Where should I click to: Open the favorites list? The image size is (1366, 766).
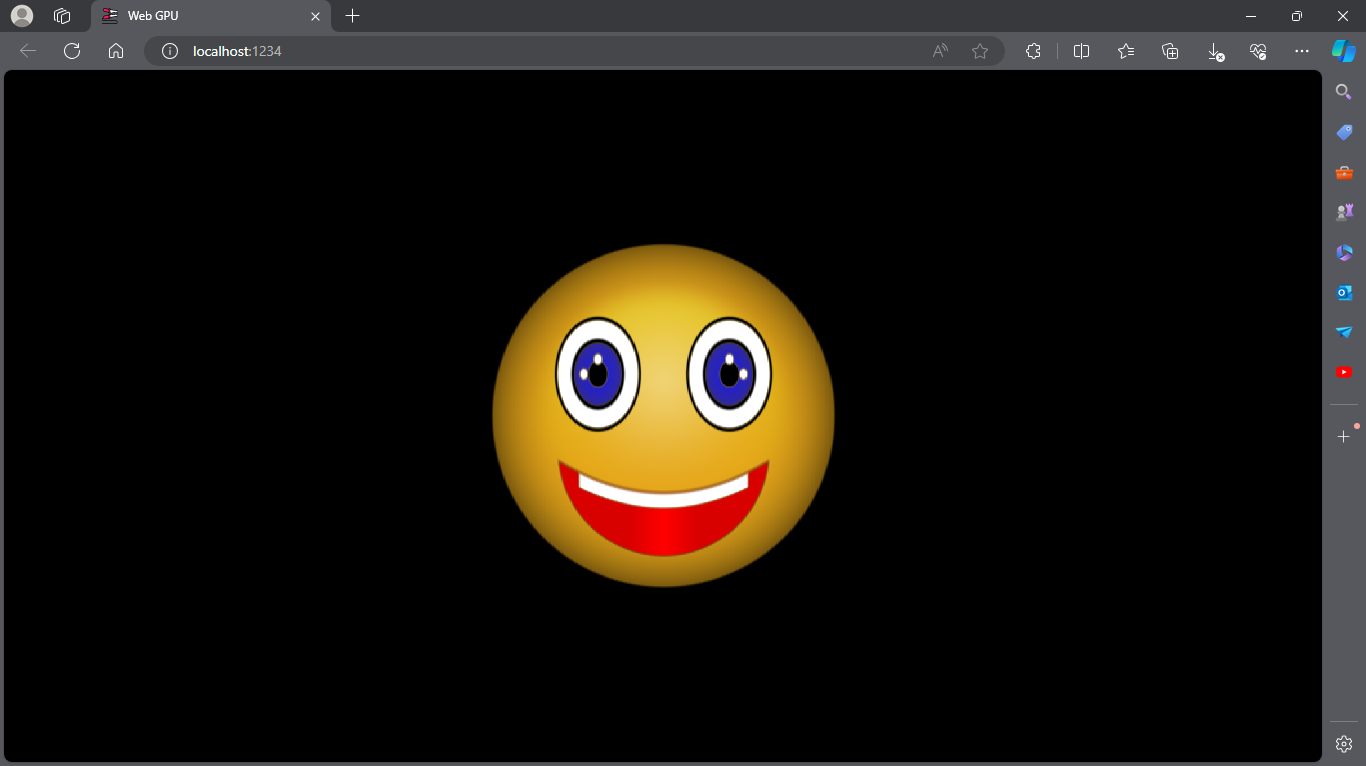1125,51
